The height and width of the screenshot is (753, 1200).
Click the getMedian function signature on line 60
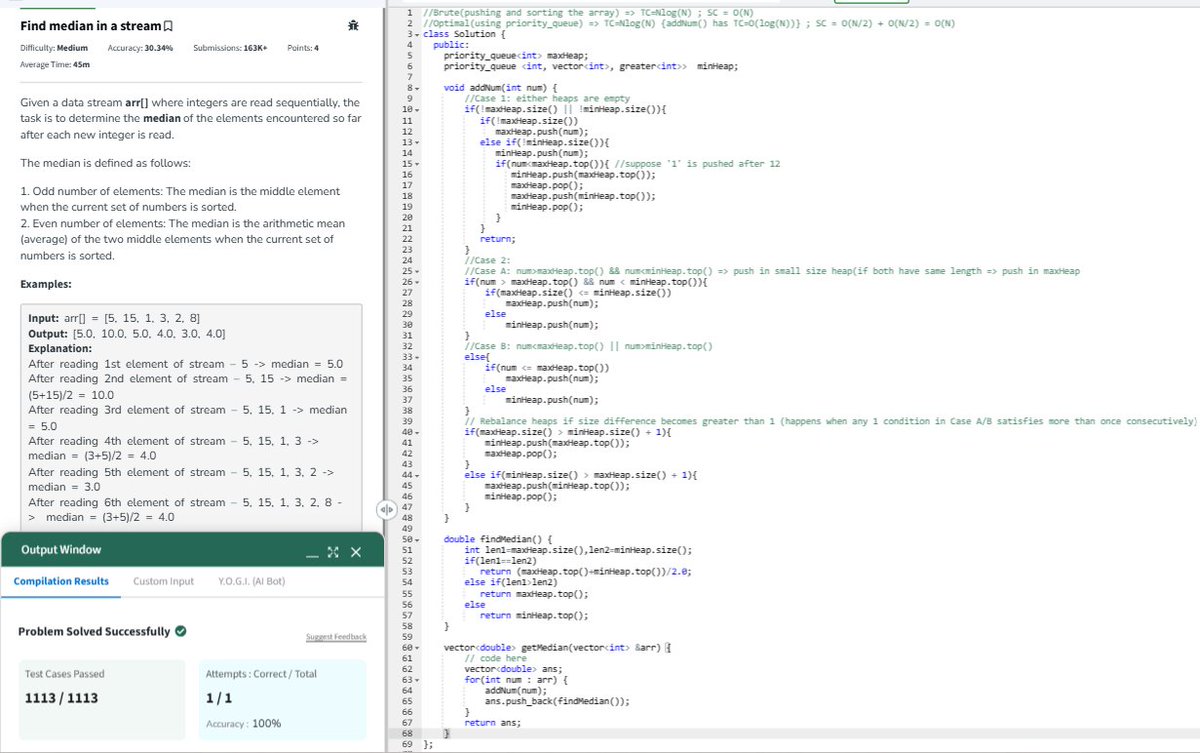[556, 647]
